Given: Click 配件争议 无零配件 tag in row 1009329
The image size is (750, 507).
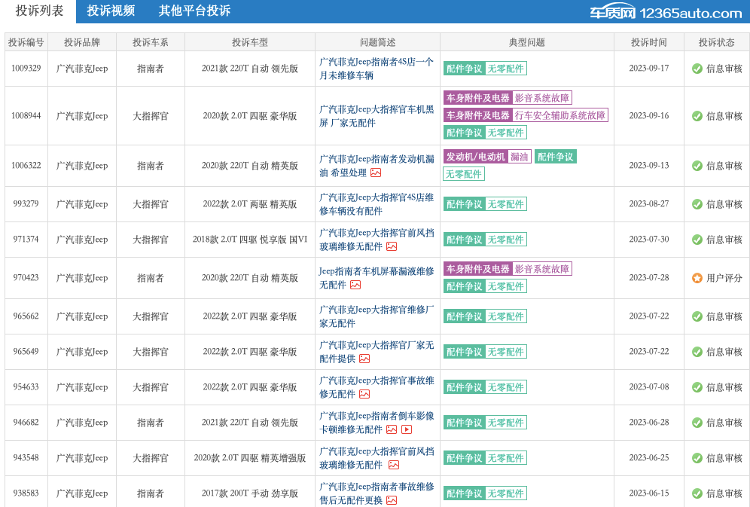Looking at the screenshot, I should 485,68.
